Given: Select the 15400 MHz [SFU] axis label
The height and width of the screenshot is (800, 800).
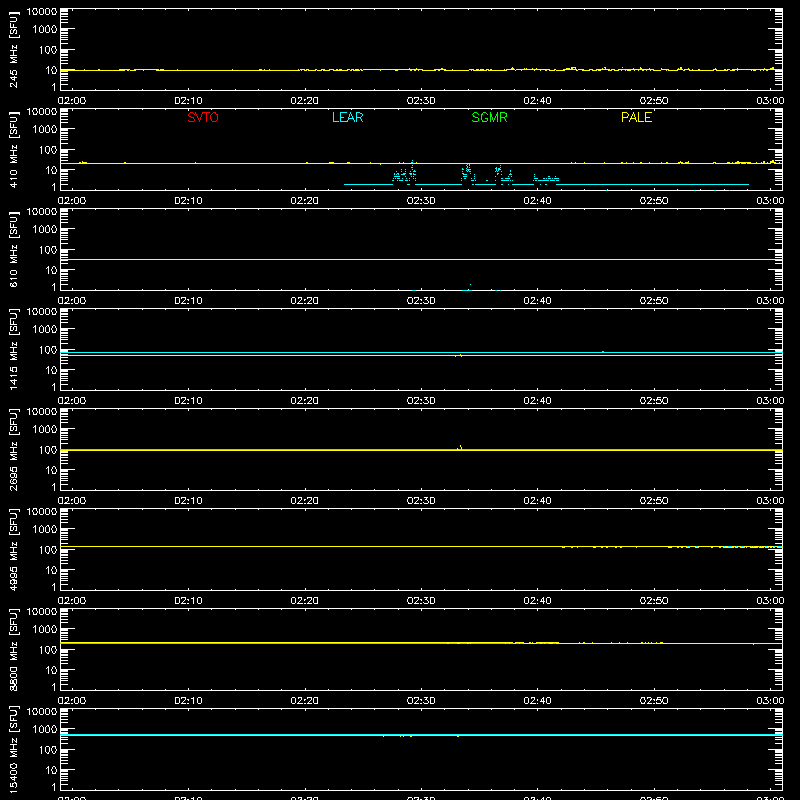Looking at the screenshot, I should (x=13, y=749).
